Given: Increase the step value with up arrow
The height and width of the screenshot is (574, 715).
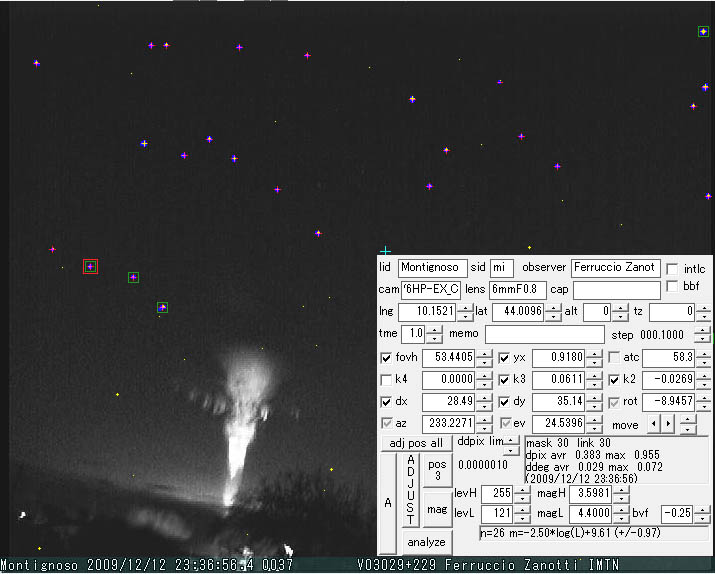Looking at the screenshot, I should 701,331.
